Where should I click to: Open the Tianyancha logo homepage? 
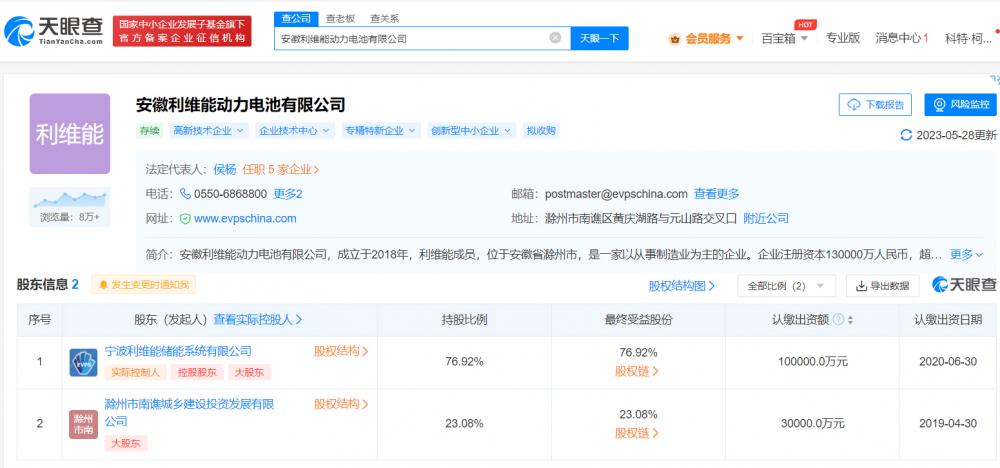tap(54, 31)
